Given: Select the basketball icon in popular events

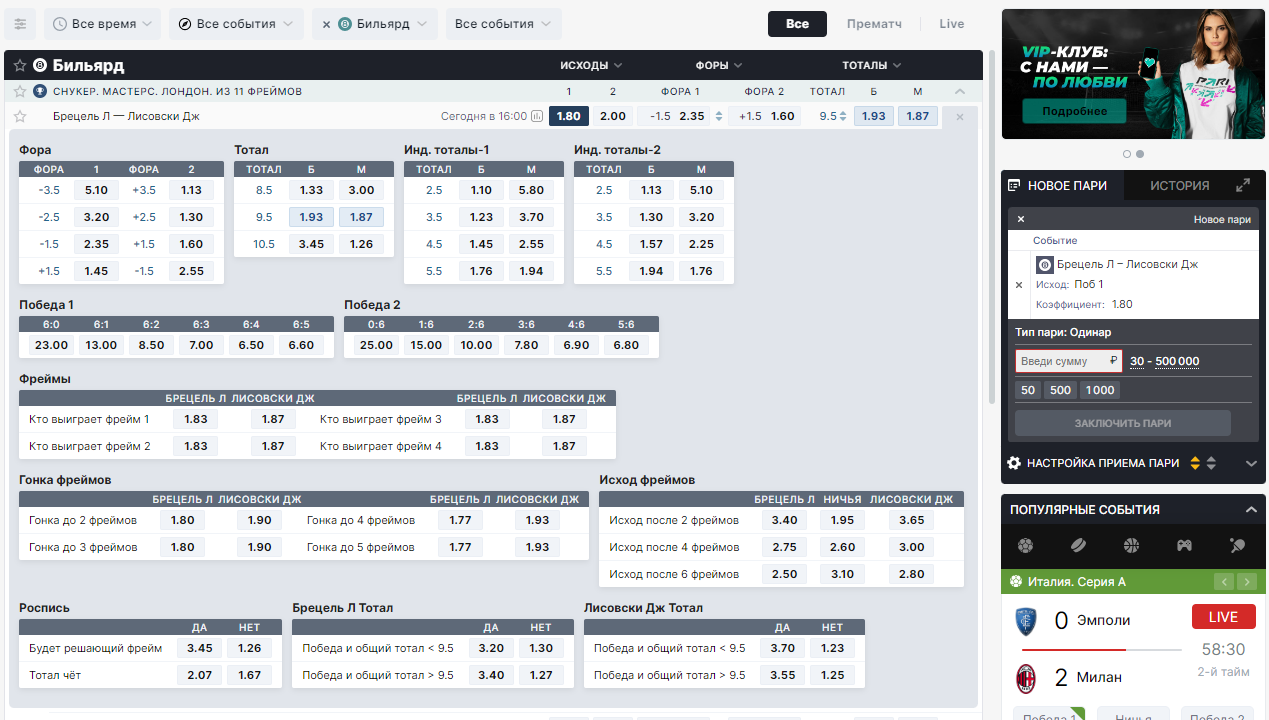Looking at the screenshot, I should point(1131,546).
